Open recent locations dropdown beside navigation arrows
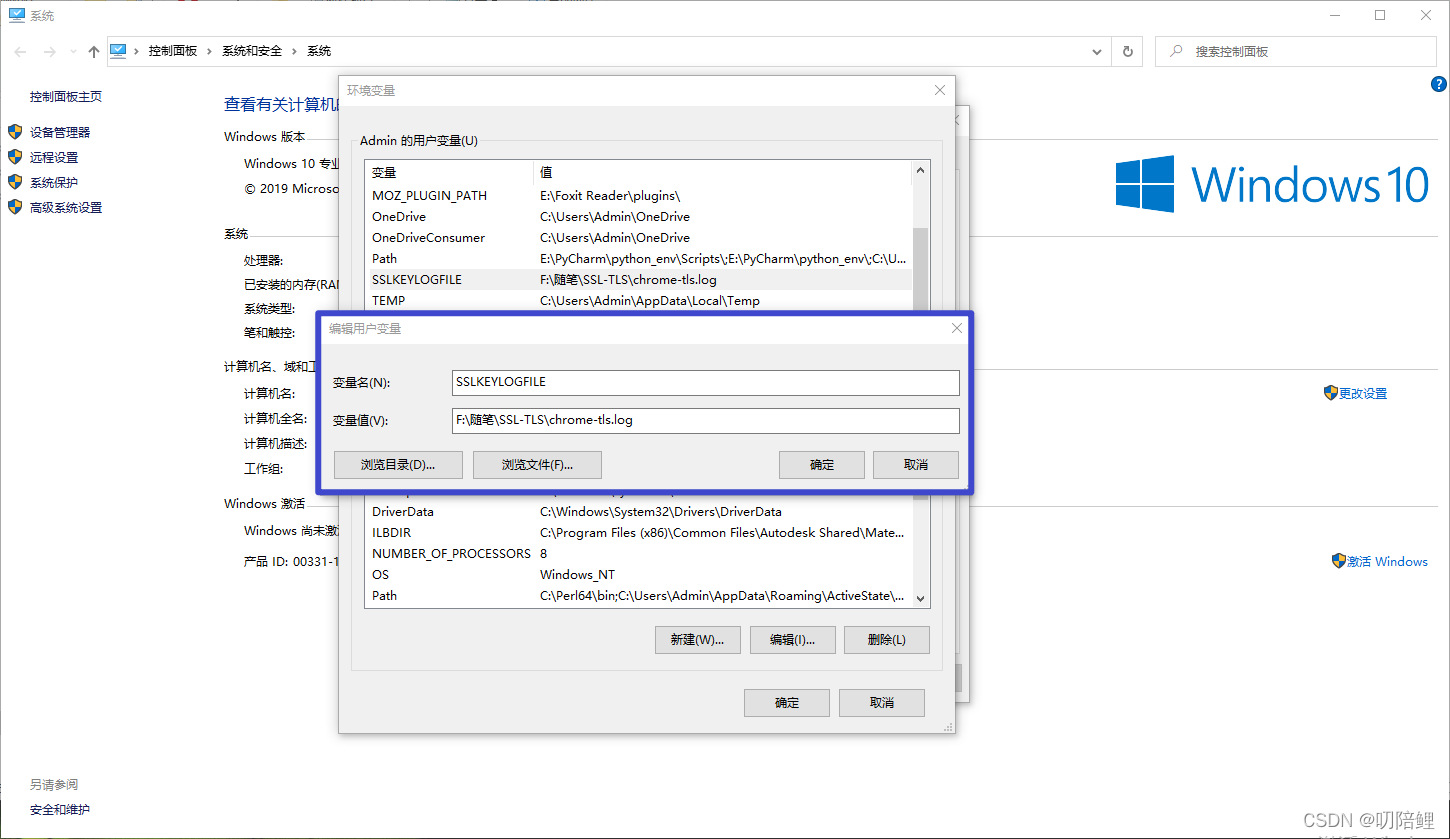This screenshot has width=1450, height=839. (71, 52)
